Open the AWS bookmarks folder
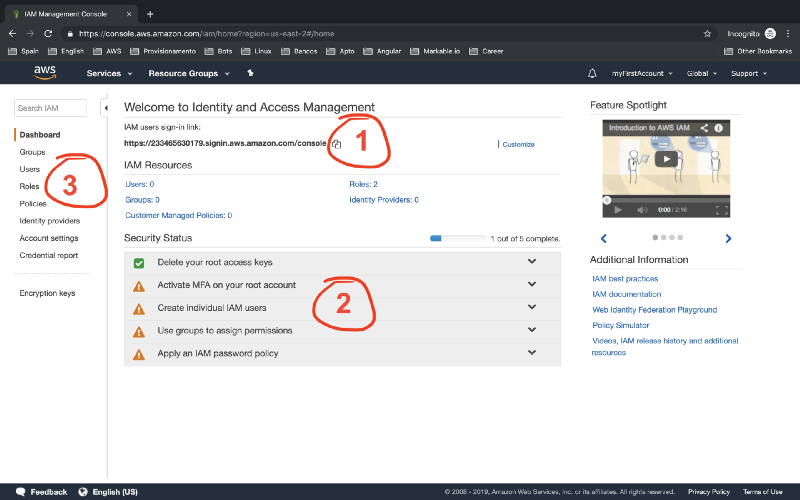This screenshot has width=800, height=500. [107, 51]
